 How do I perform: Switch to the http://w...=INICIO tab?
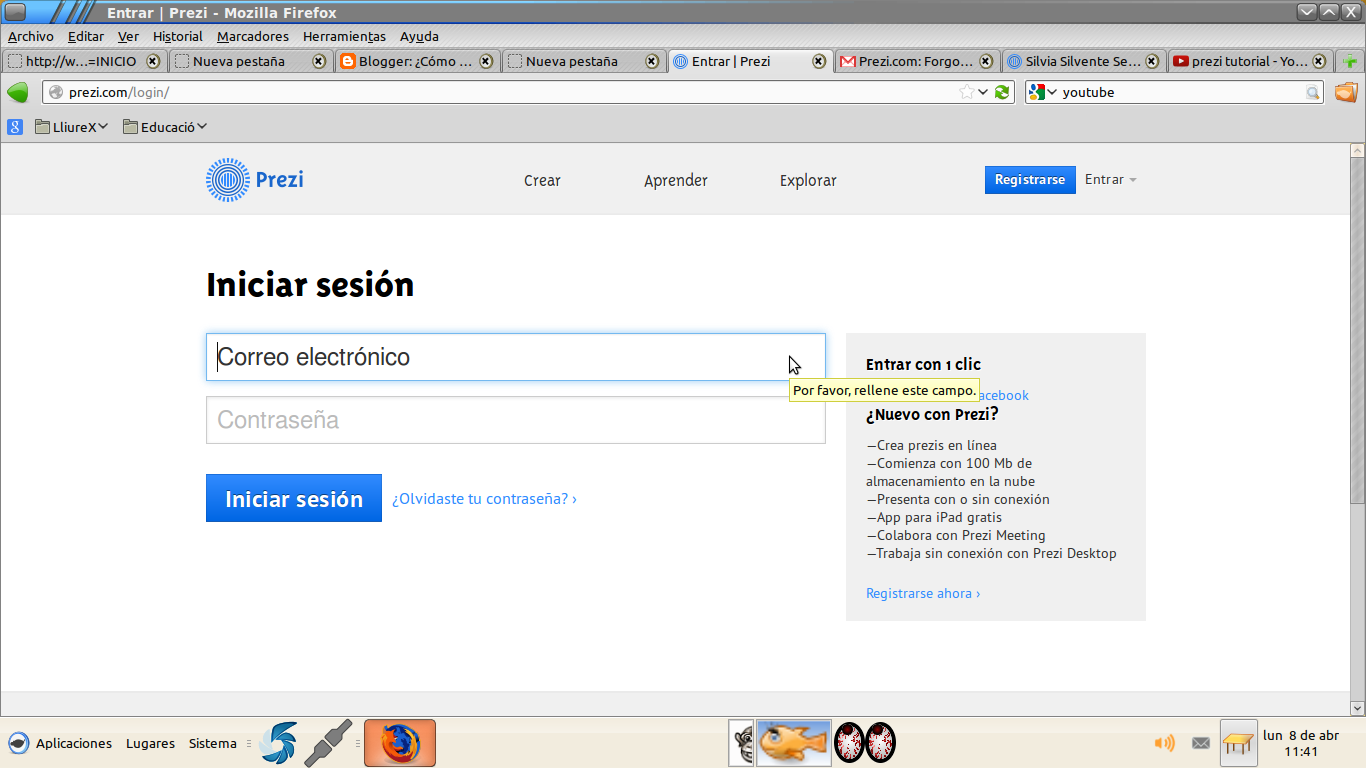[x=84, y=61]
